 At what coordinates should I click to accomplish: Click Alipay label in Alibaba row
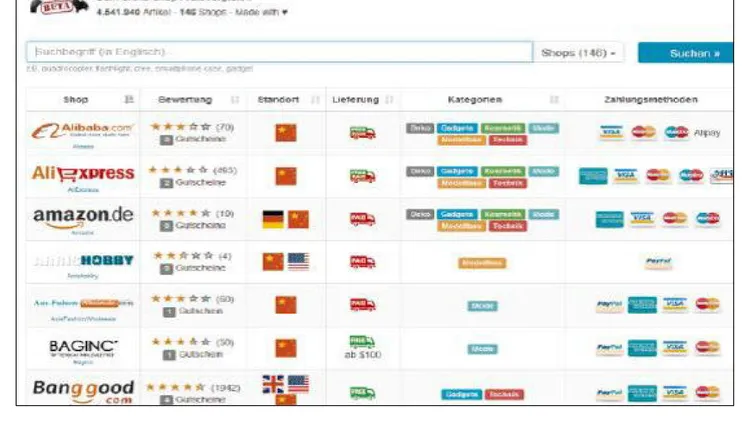coord(706,133)
